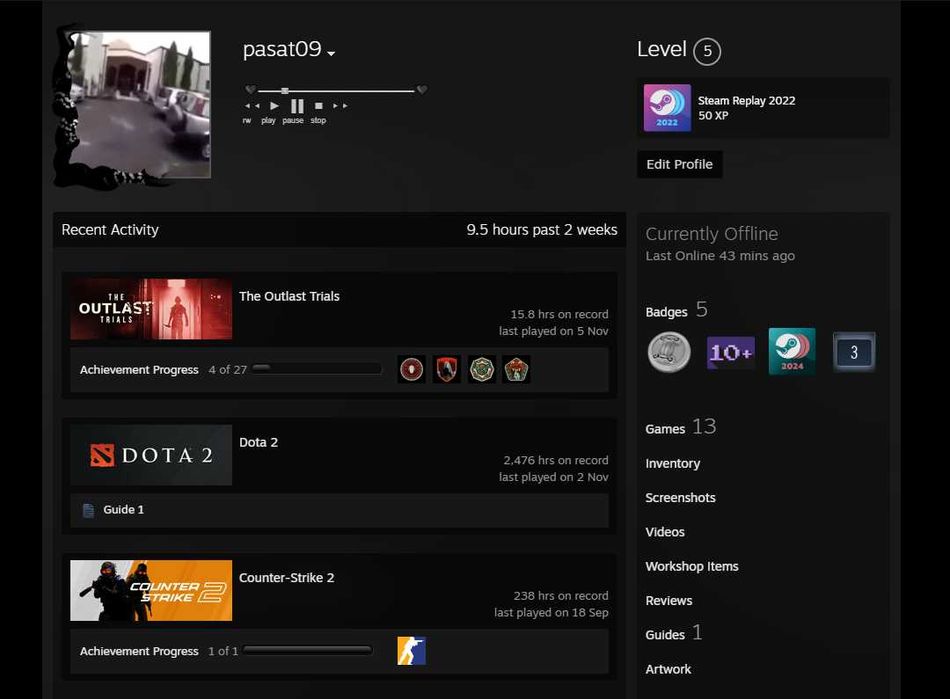Click the Guide document icon under Dota 2

pyautogui.click(x=88, y=510)
